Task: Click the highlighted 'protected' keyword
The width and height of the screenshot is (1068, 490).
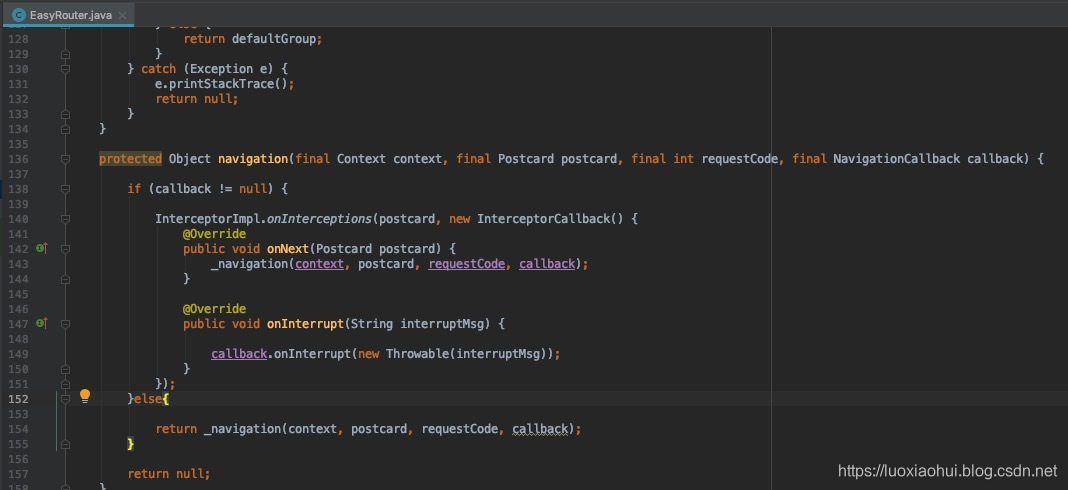Action: [130, 159]
